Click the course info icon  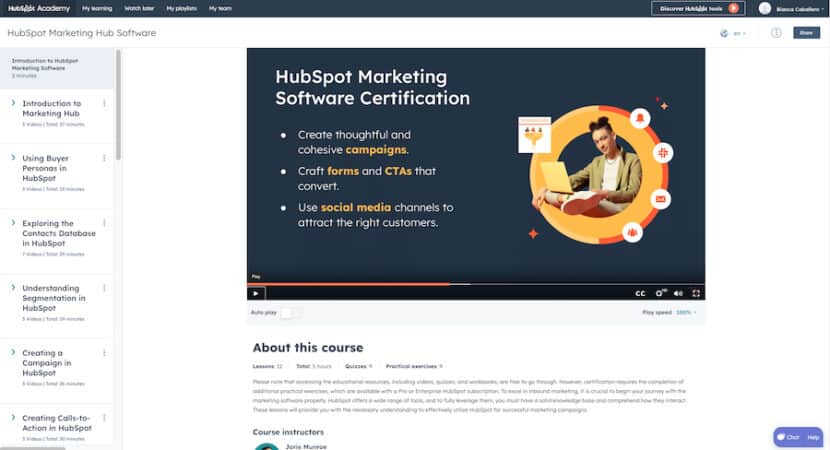(x=776, y=33)
